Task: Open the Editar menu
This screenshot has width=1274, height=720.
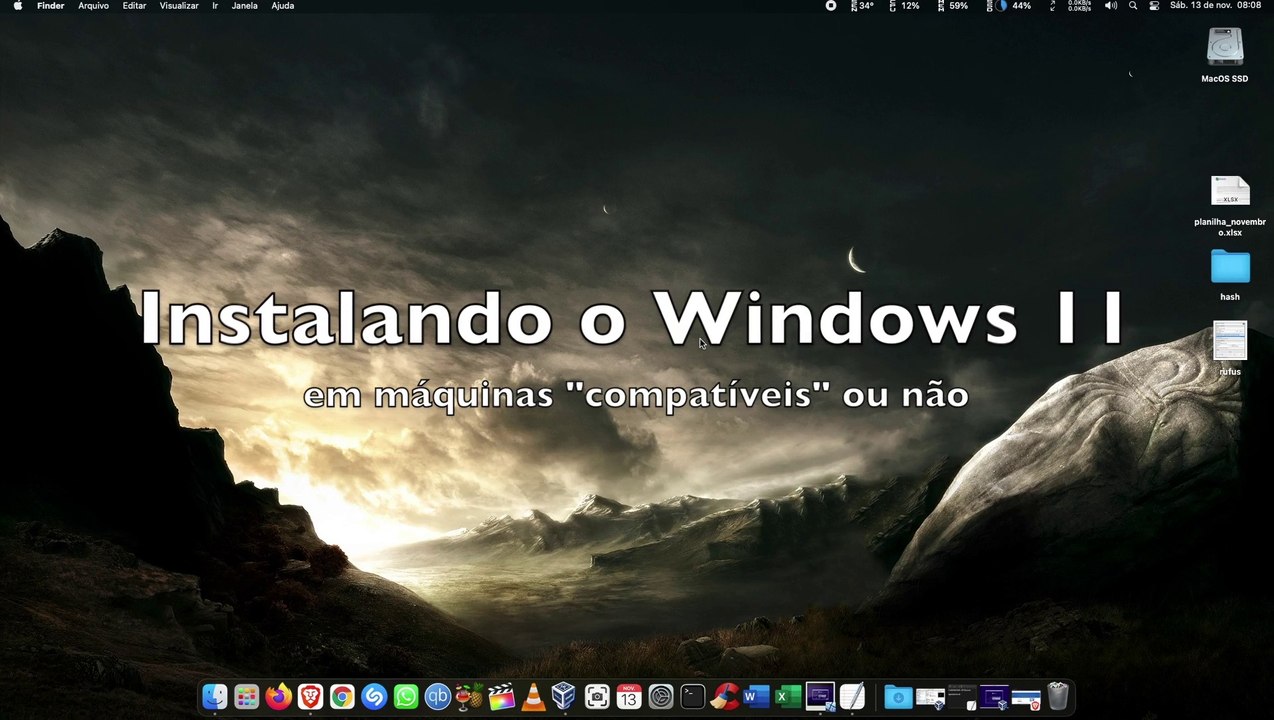Action: pyautogui.click(x=134, y=6)
